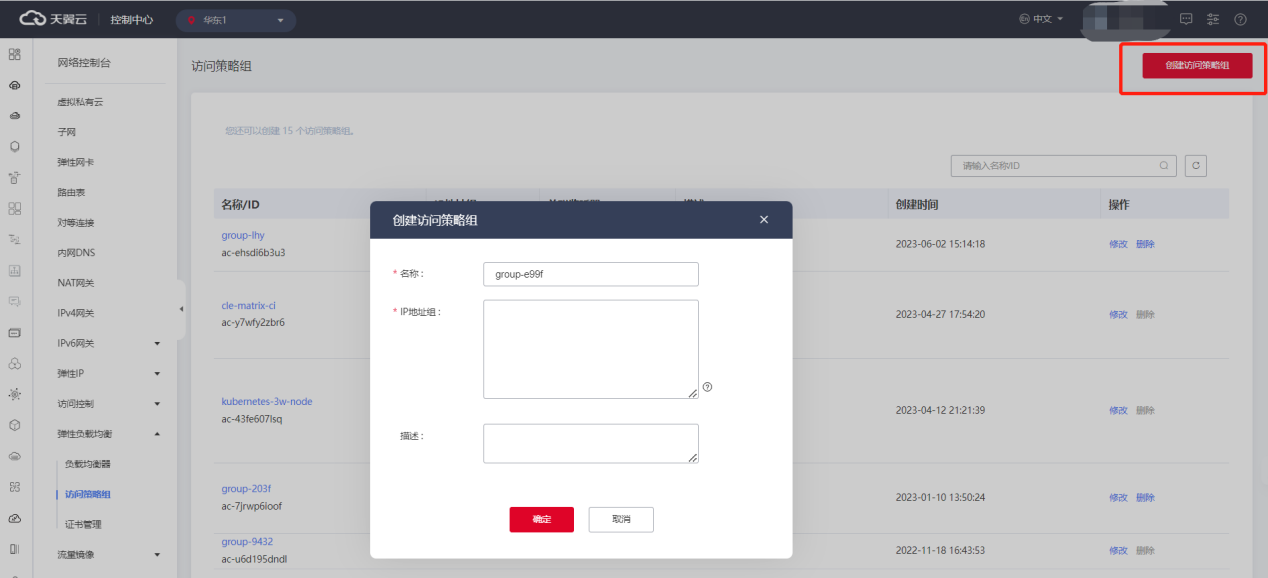
Task: Close the 创建访问策略组 dialog with X
Action: (764, 220)
